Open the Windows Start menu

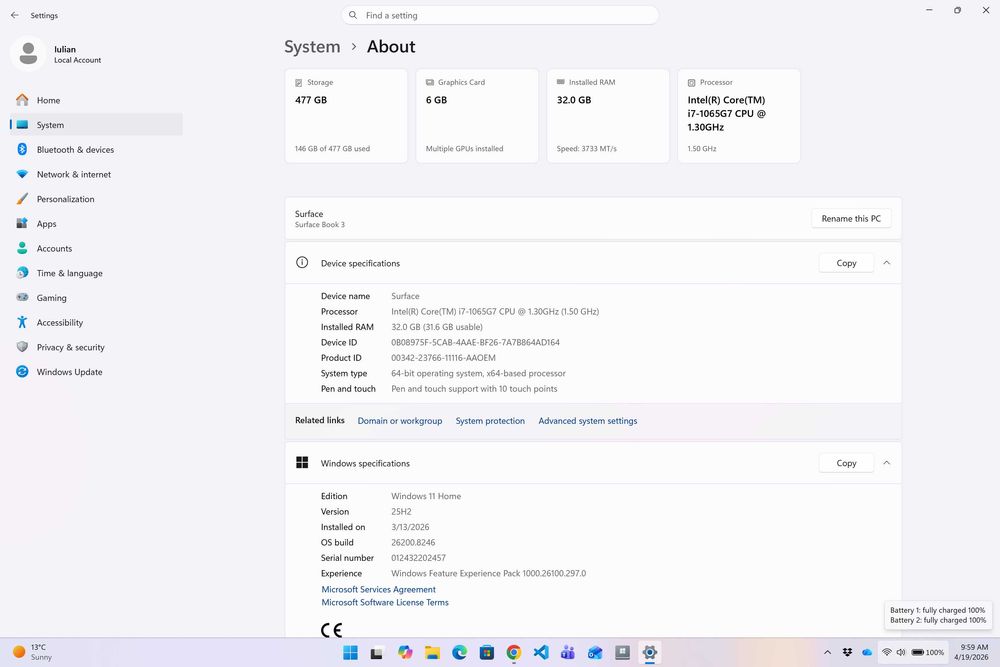[x=350, y=652]
